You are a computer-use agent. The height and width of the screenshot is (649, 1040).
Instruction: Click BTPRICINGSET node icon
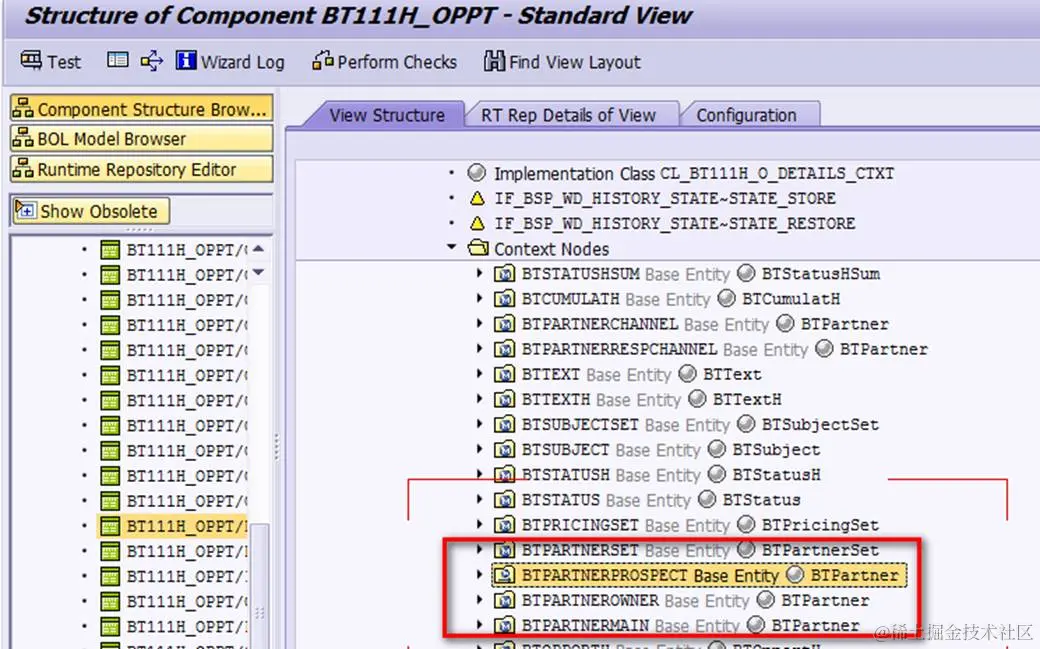(505, 525)
